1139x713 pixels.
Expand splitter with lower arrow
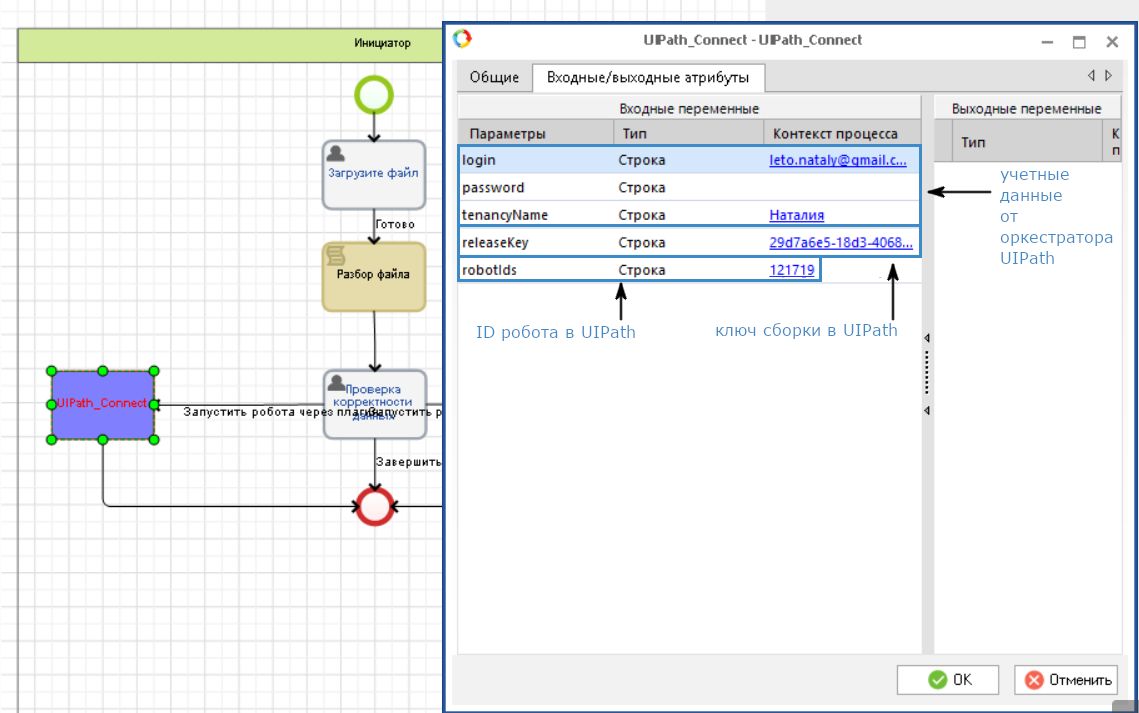click(927, 411)
